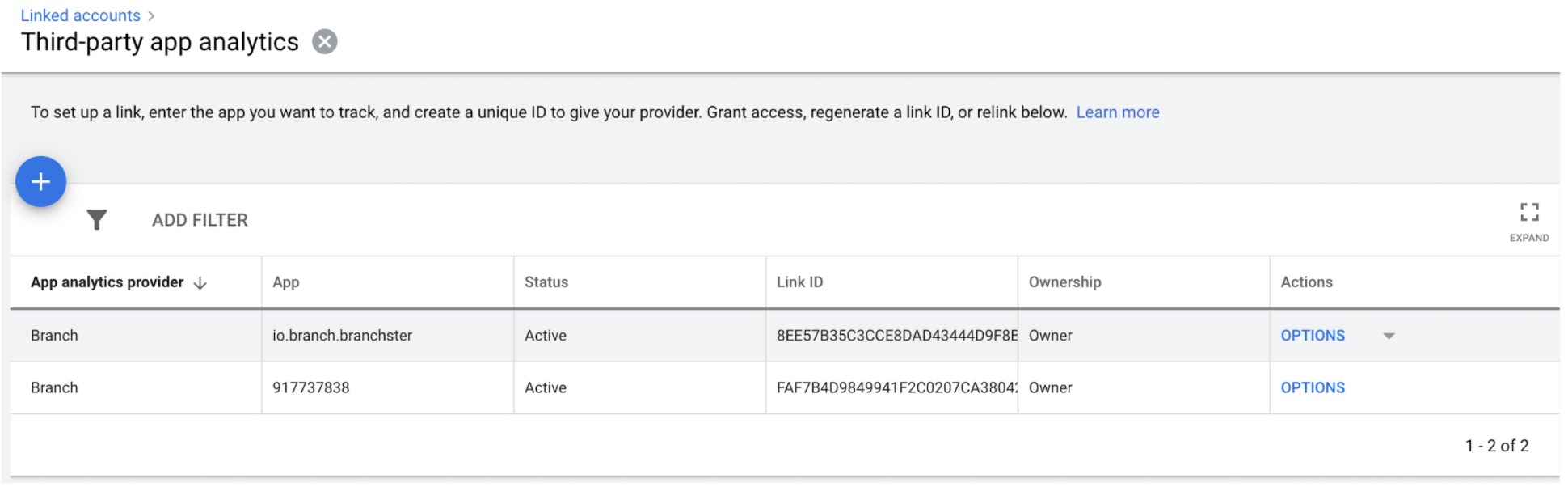Screen dimensions: 1568x487
Task: Sort by the Status column header
Action: click(546, 282)
